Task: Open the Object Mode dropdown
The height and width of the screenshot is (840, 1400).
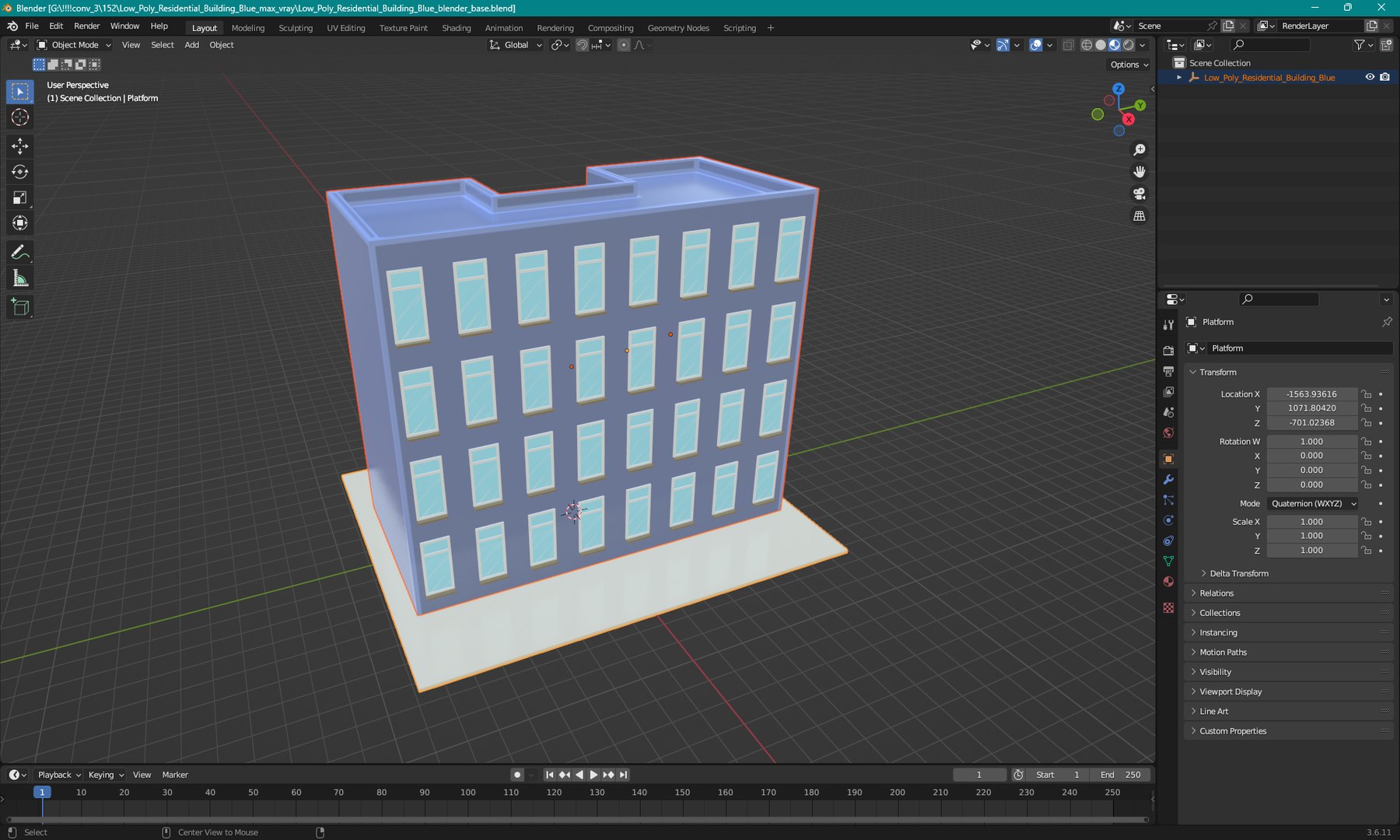Action: (75, 45)
